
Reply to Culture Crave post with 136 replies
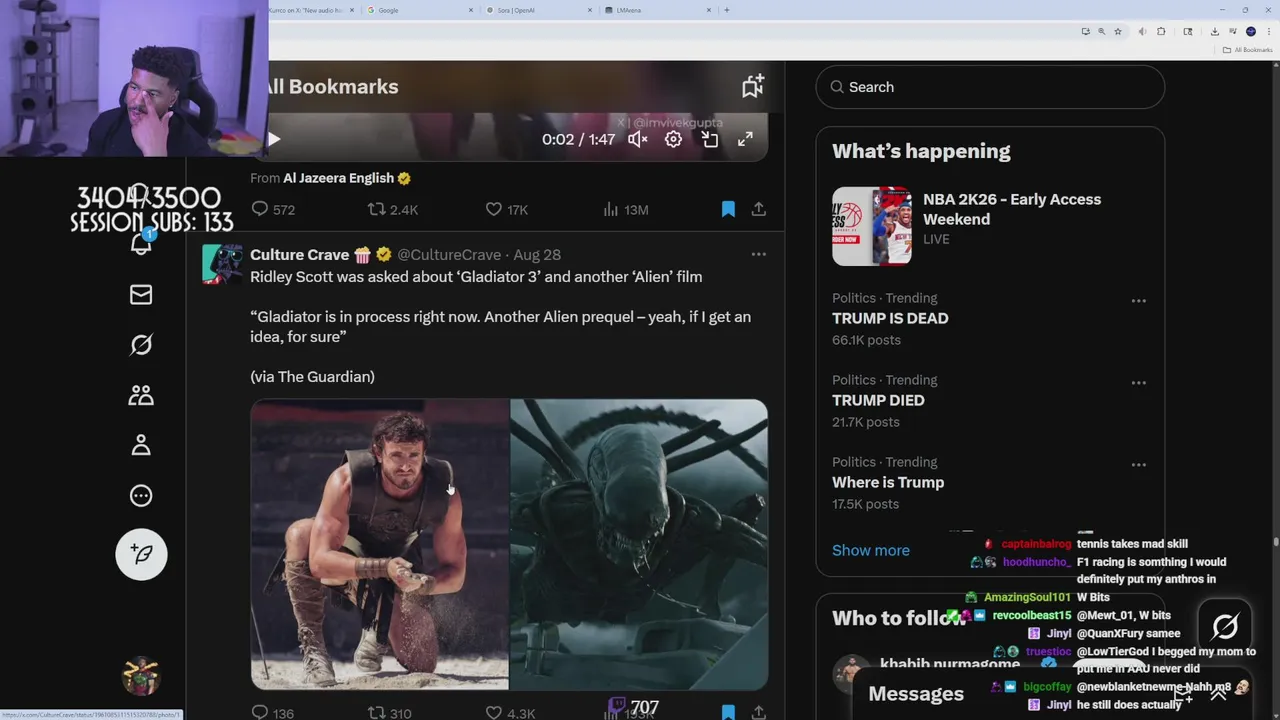coord(272,713)
